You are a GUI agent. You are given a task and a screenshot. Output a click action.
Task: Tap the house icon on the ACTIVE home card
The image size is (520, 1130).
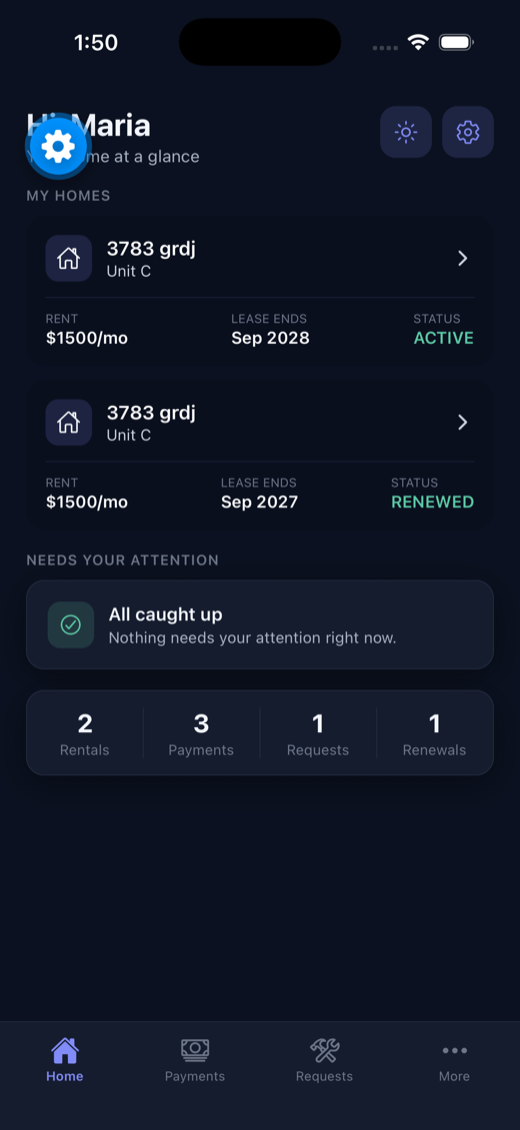click(68, 258)
